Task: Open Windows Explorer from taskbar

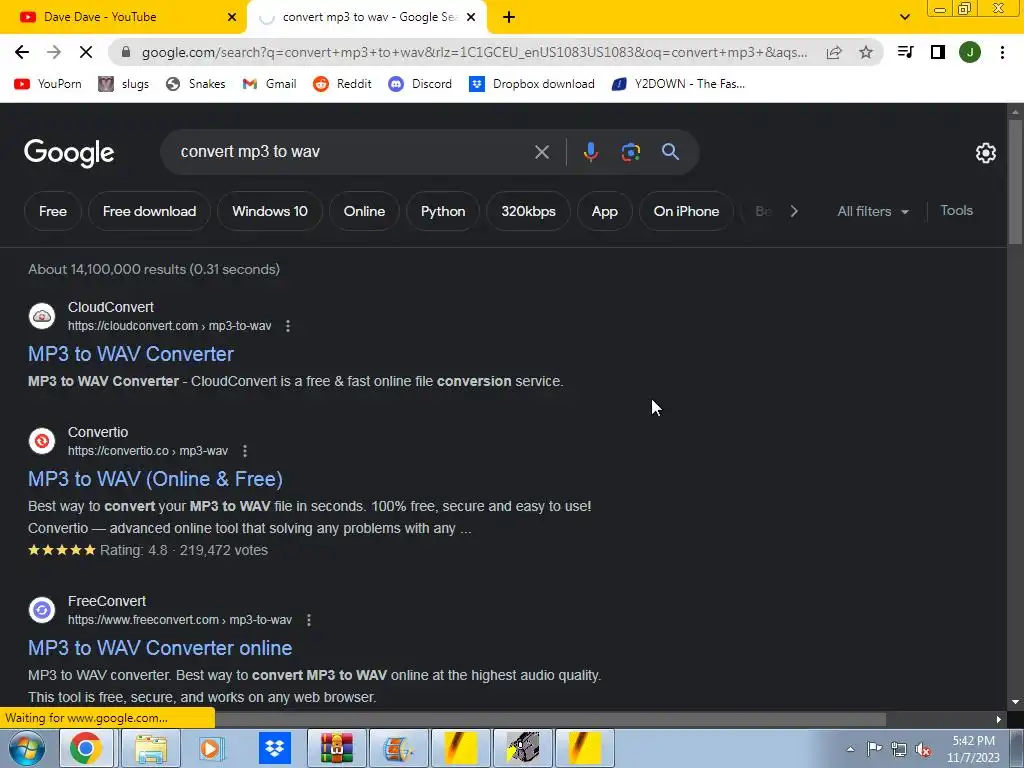Action: pos(152,748)
